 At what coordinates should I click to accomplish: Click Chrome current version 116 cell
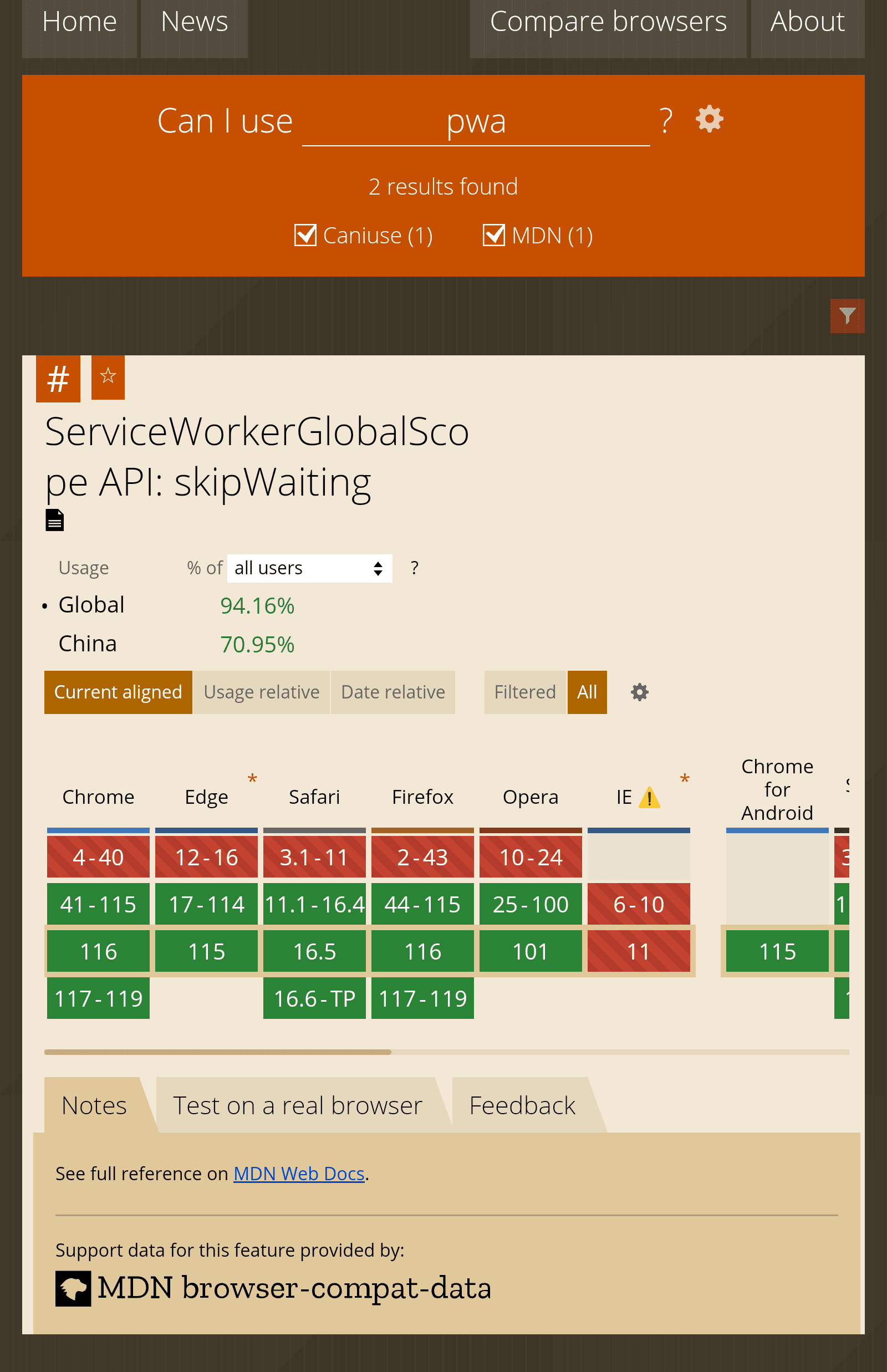coord(99,951)
